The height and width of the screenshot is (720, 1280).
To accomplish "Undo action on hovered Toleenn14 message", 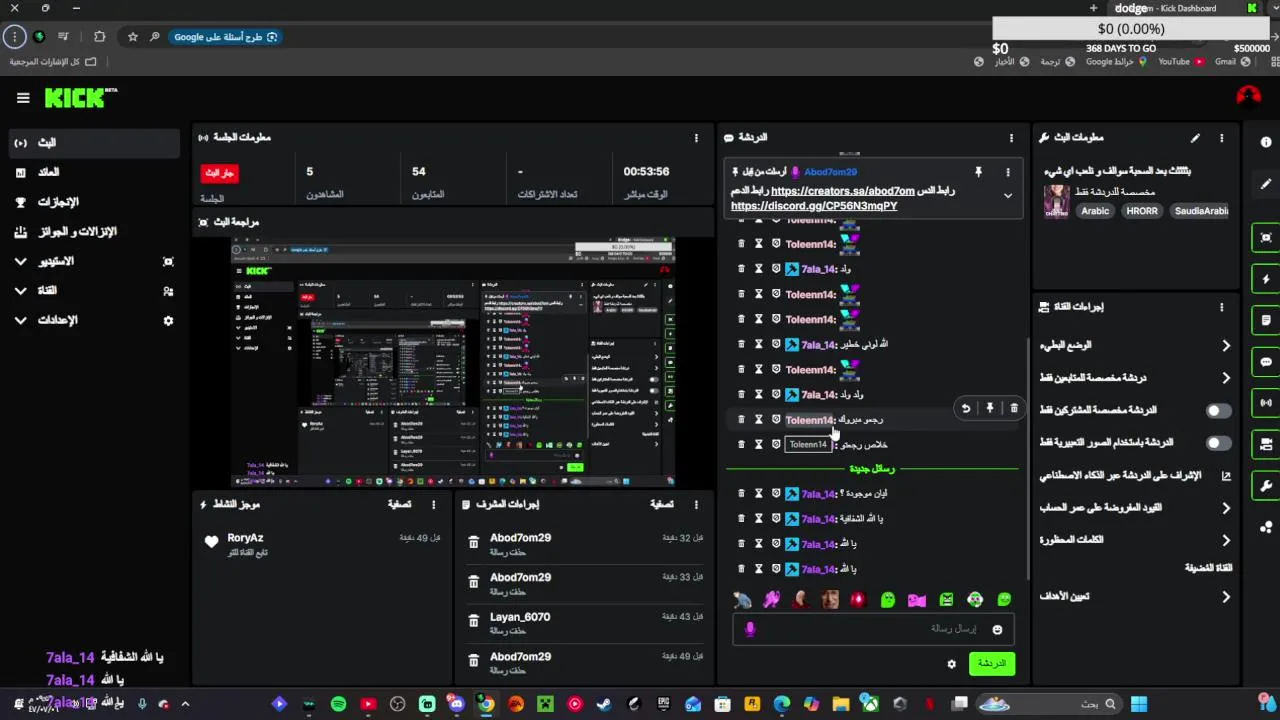I will 965,408.
